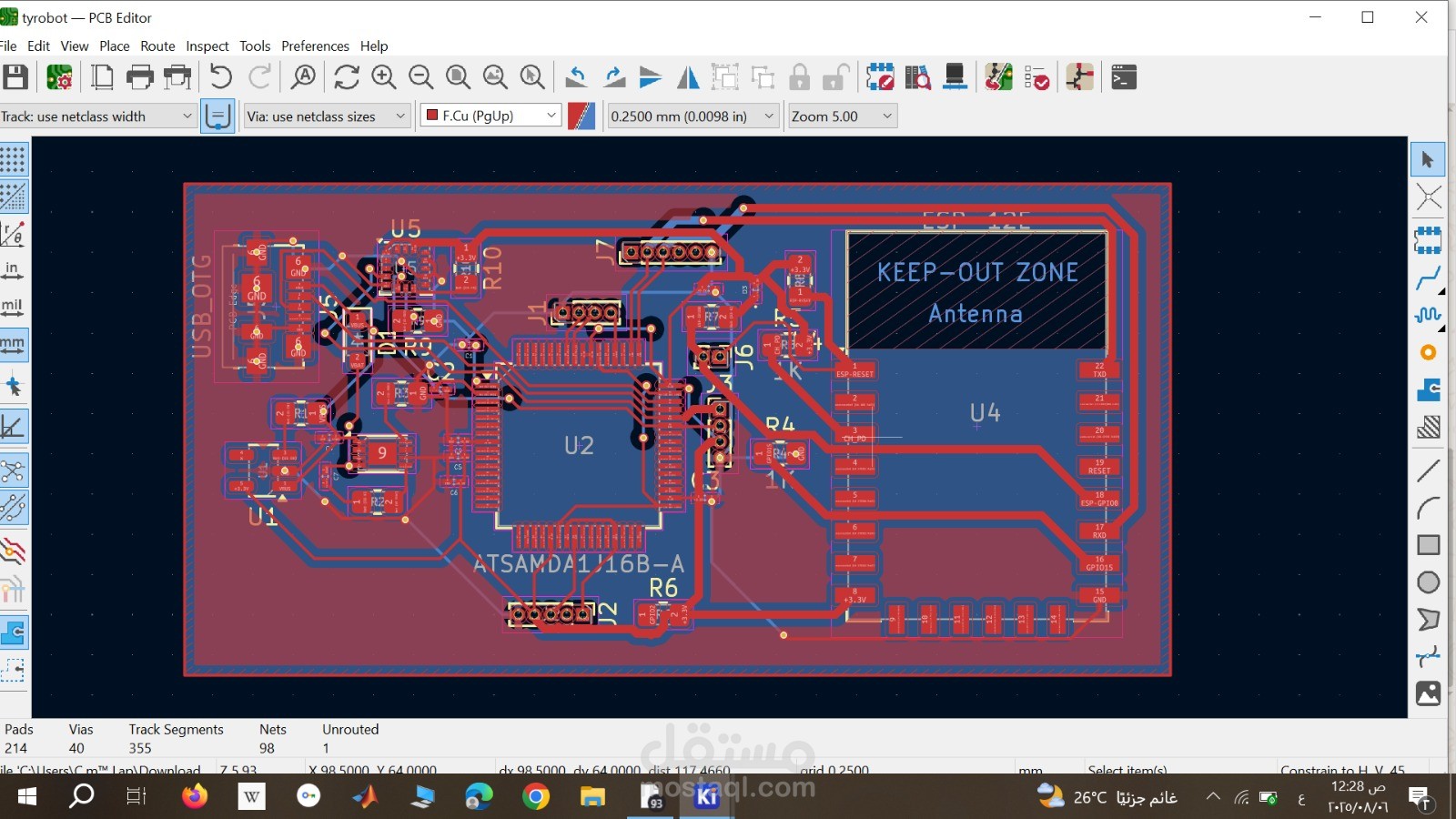Toggle auto track width button
Image resolution: width=1456 pixels, height=819 pixels.
pos(217,116)
